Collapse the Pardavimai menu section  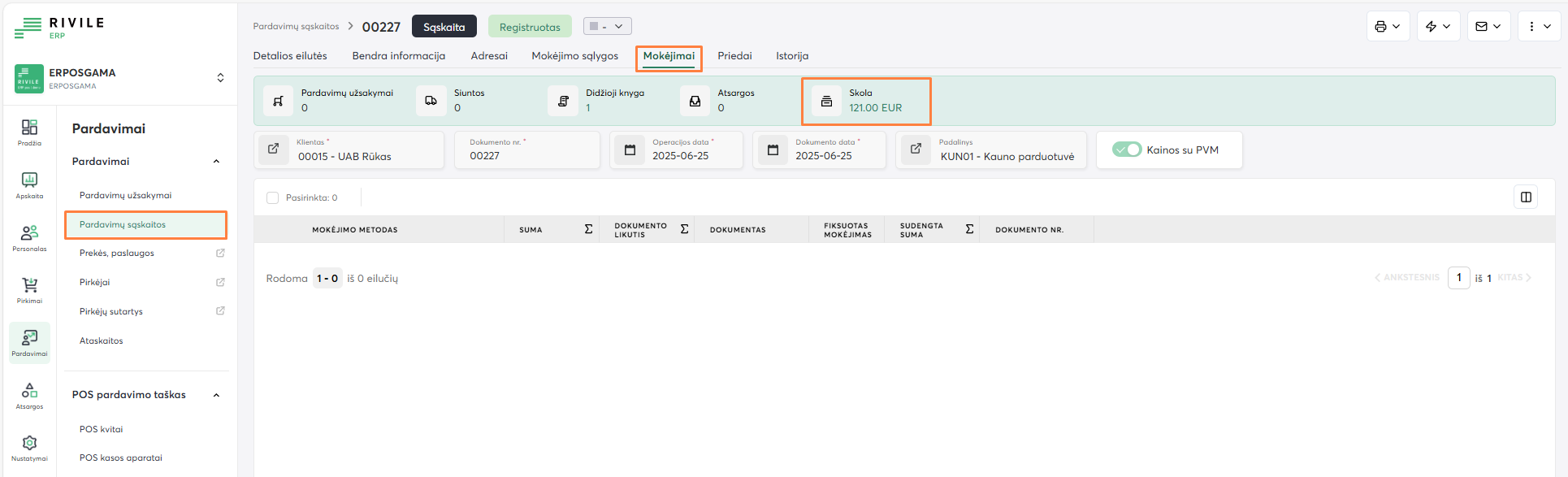216,162
